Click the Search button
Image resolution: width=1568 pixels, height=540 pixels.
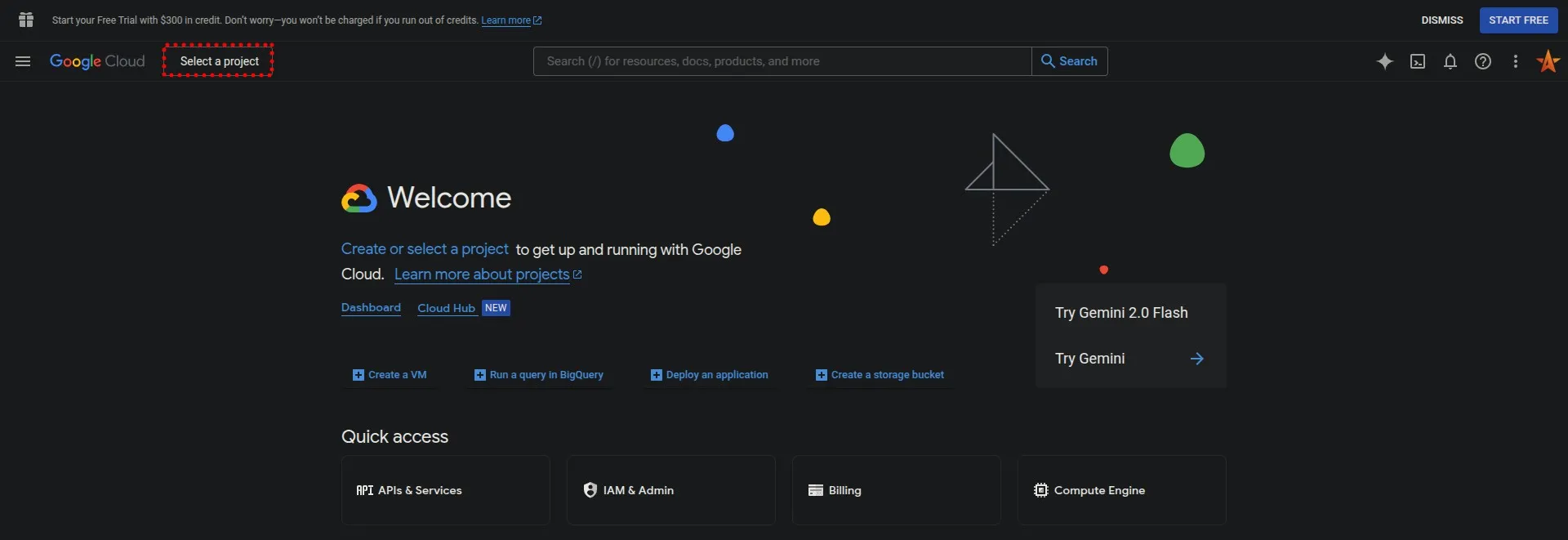point(1070,61)
